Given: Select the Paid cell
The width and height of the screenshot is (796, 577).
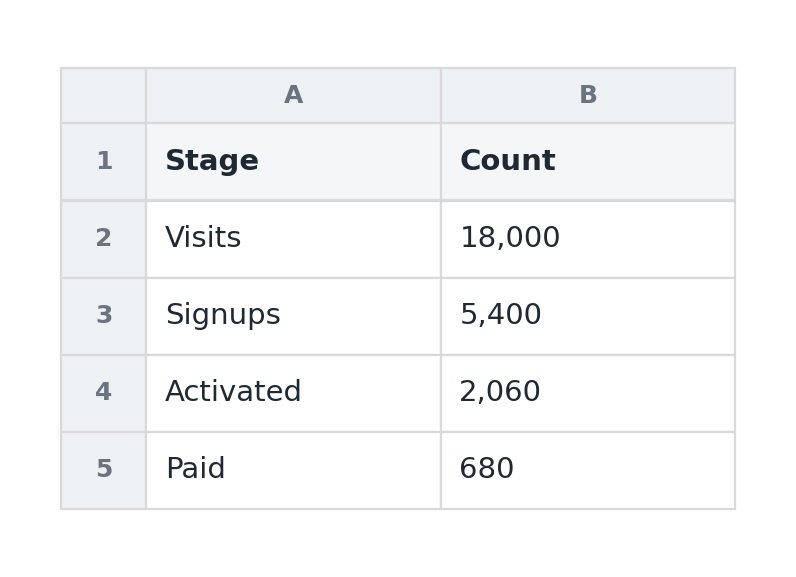Looking at the screenshot, I should 293,470.
